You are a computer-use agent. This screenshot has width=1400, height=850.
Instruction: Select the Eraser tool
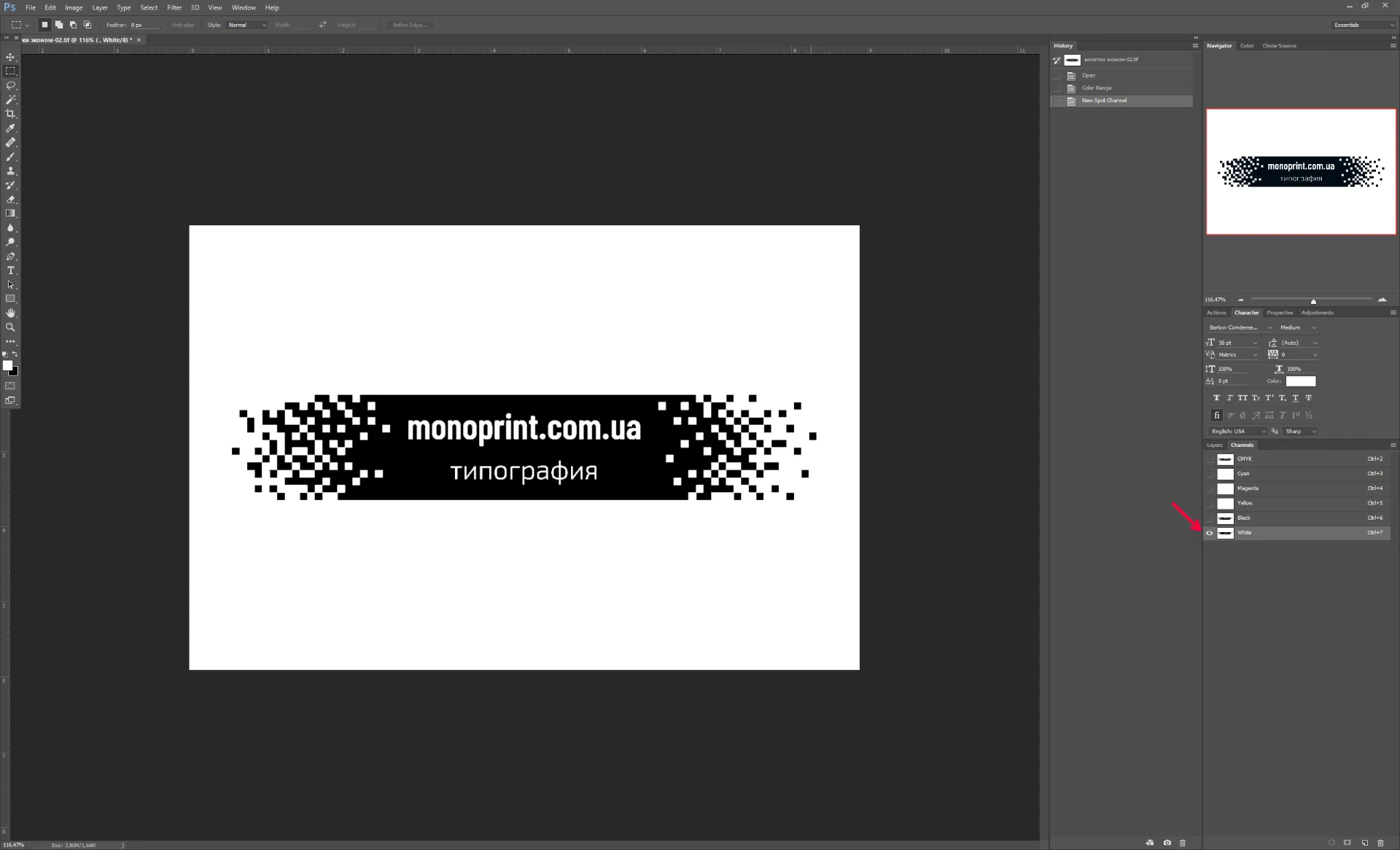pos(10,199)
